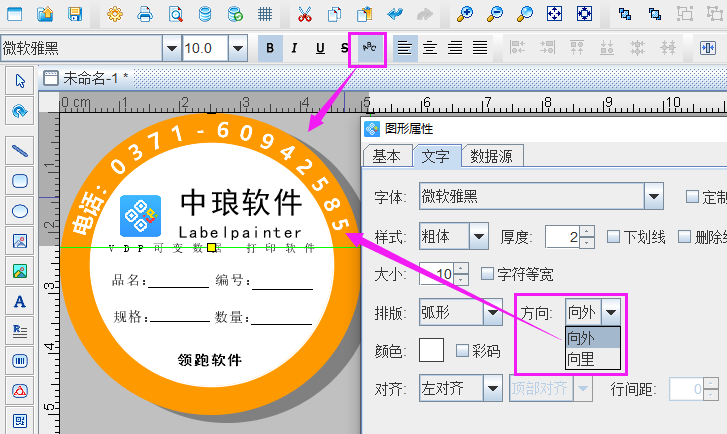The height and width of the screenshot is (434, 727).
Task: Click the New document icon
Action: click(x=14, y=14)
